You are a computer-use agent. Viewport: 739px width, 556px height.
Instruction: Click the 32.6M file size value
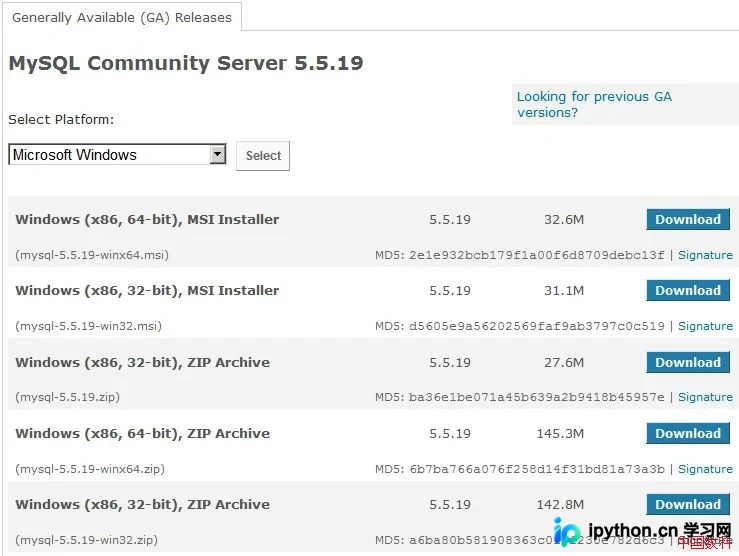[x=564, y=220]
